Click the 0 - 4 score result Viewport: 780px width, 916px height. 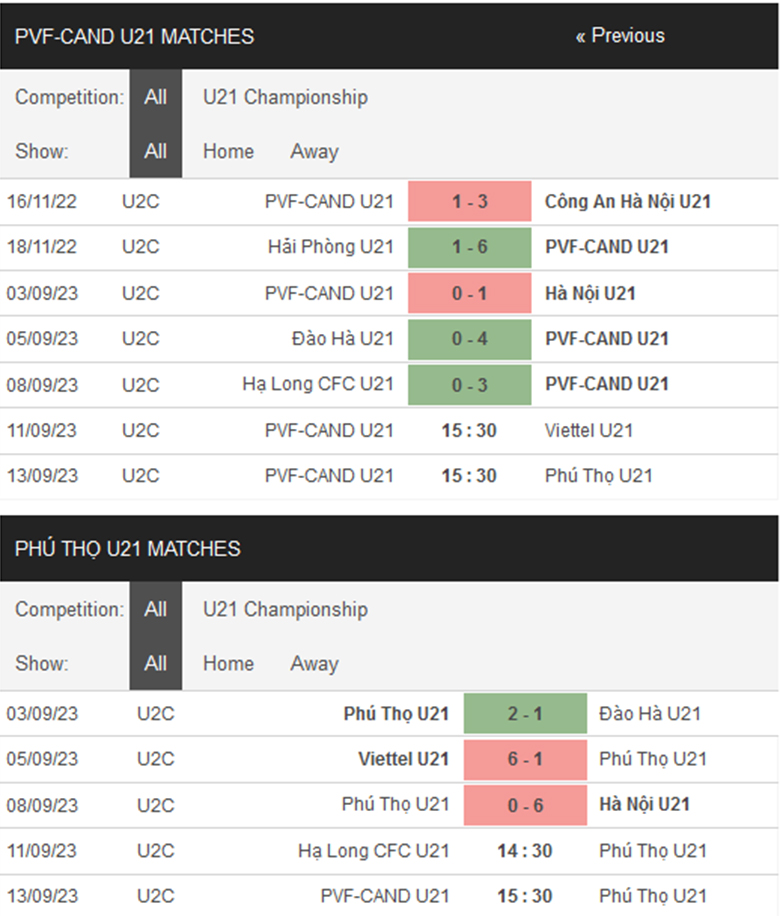[x=470, y=339]
